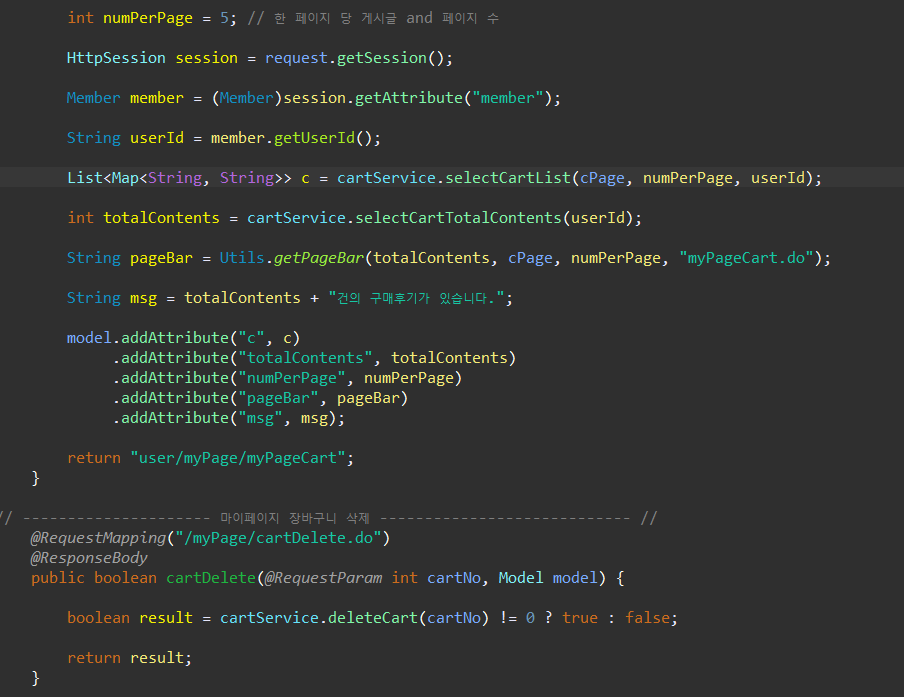Image resolution: width=904 pixels, height=697 pixels.
Task: Click the "pageBar" string in addAttribute
Action: [278, 398]
